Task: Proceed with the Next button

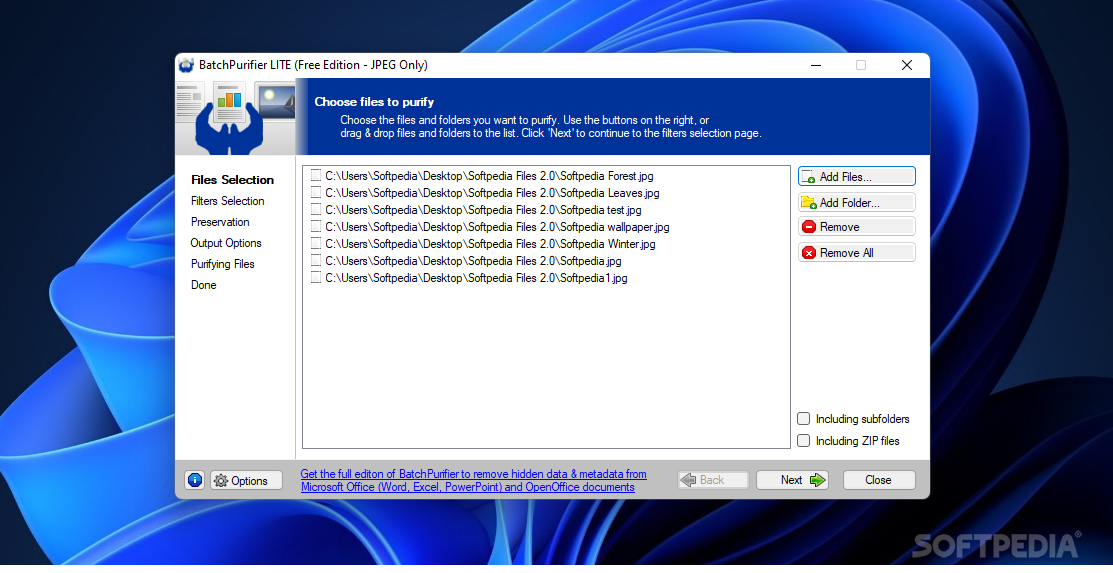Action: coord(792,480)
